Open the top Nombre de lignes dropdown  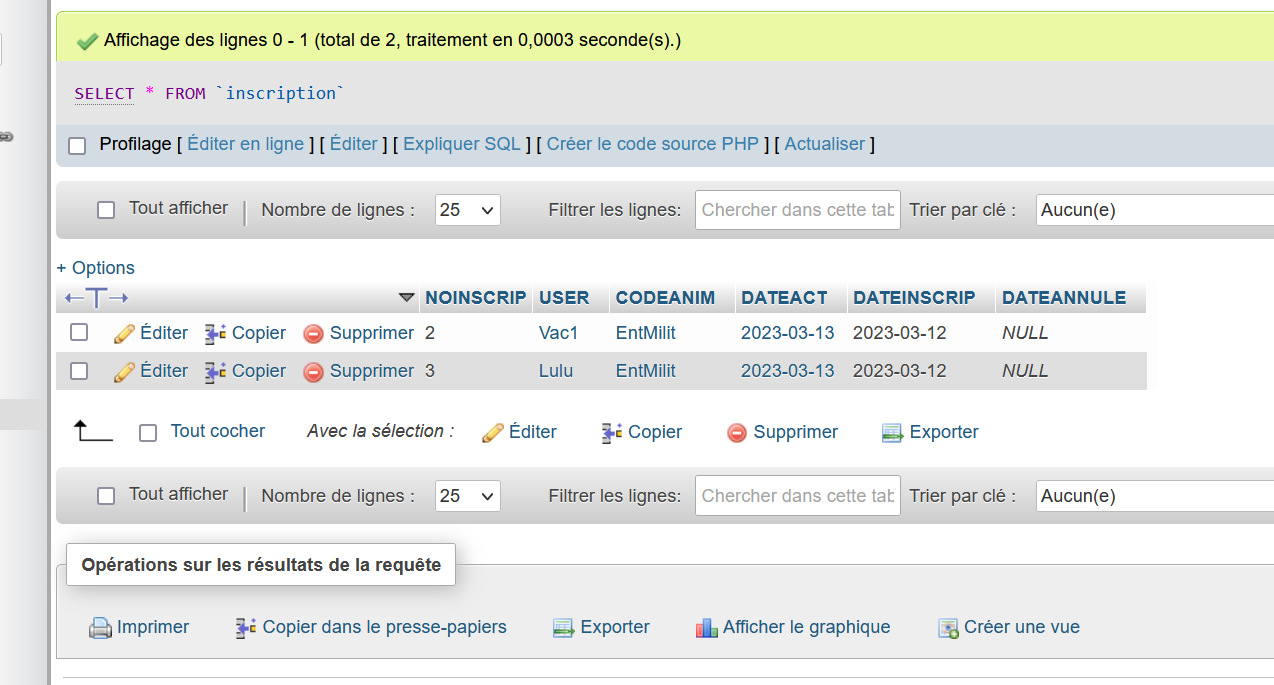tap(467, 210)
